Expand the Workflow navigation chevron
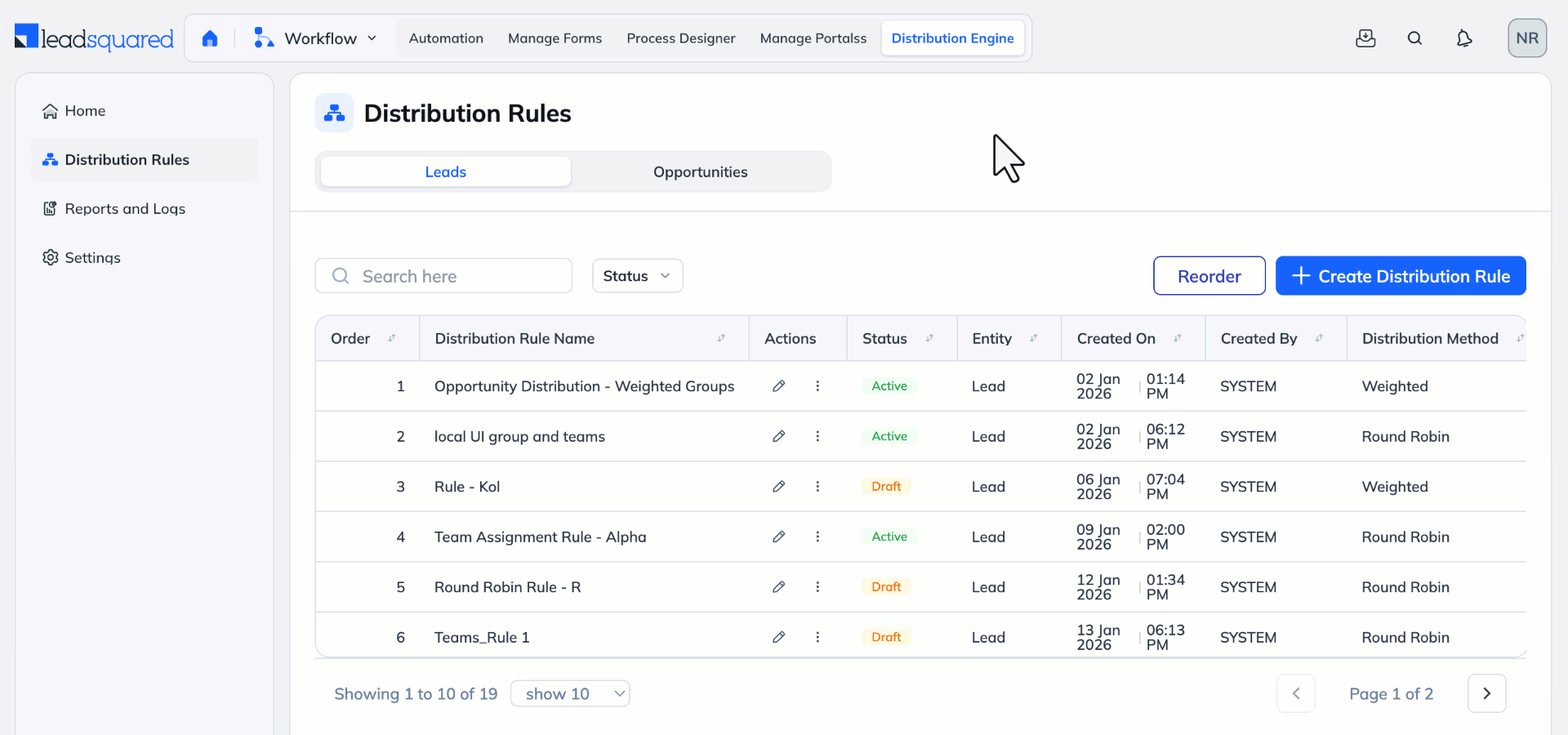 click(372, 38)
